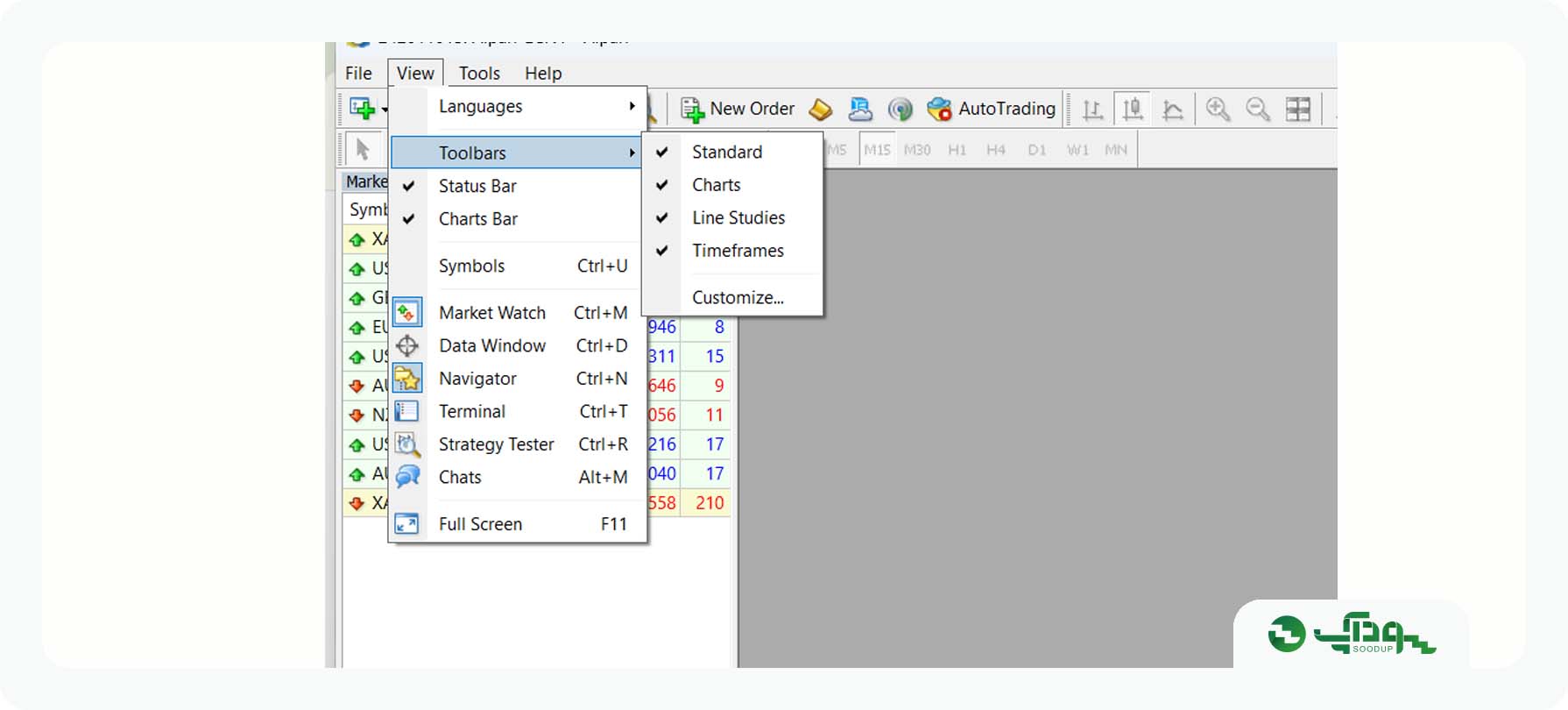1568x710 pixels.
Task: Select the M30 timeframe
Action: point(917,150)
